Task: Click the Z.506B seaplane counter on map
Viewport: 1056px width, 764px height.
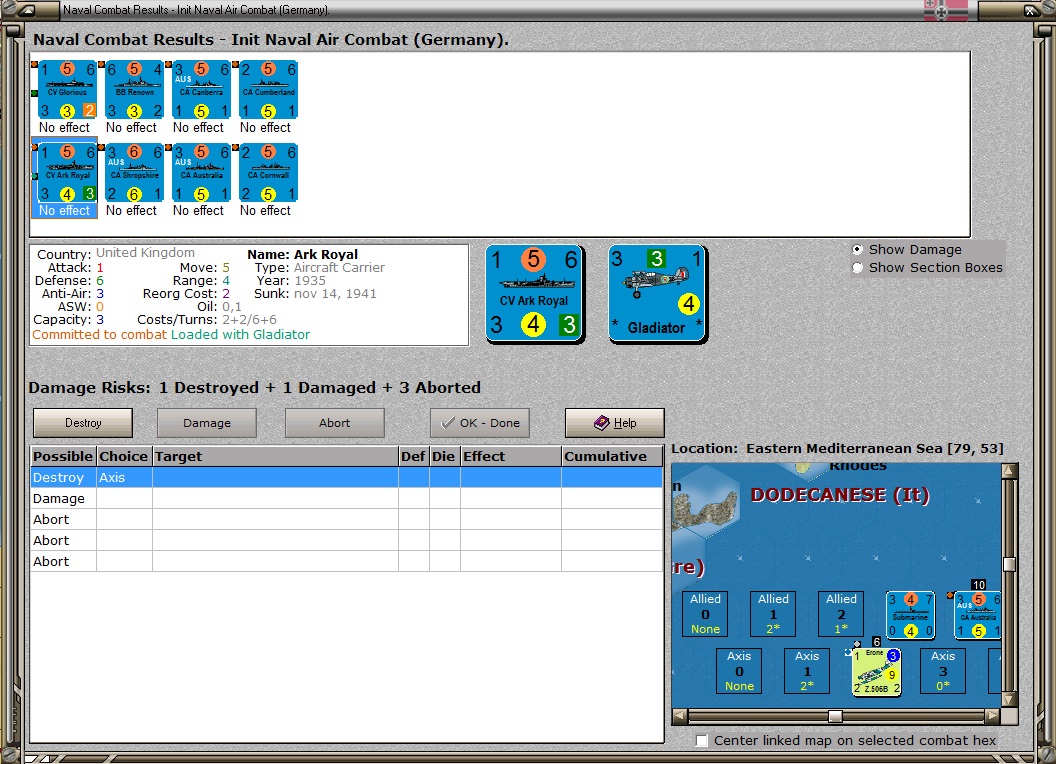Action: click(x=876, y=672)
